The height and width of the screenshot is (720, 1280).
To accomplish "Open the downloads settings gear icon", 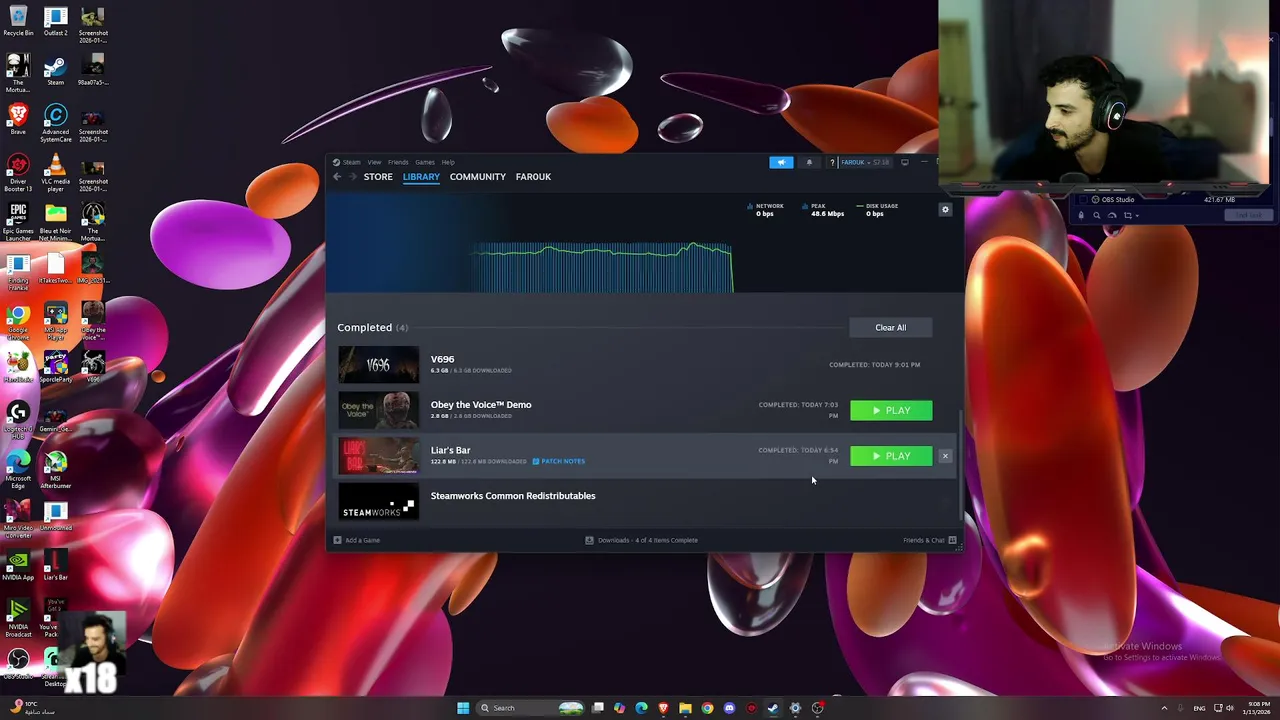I will [945, 210].
